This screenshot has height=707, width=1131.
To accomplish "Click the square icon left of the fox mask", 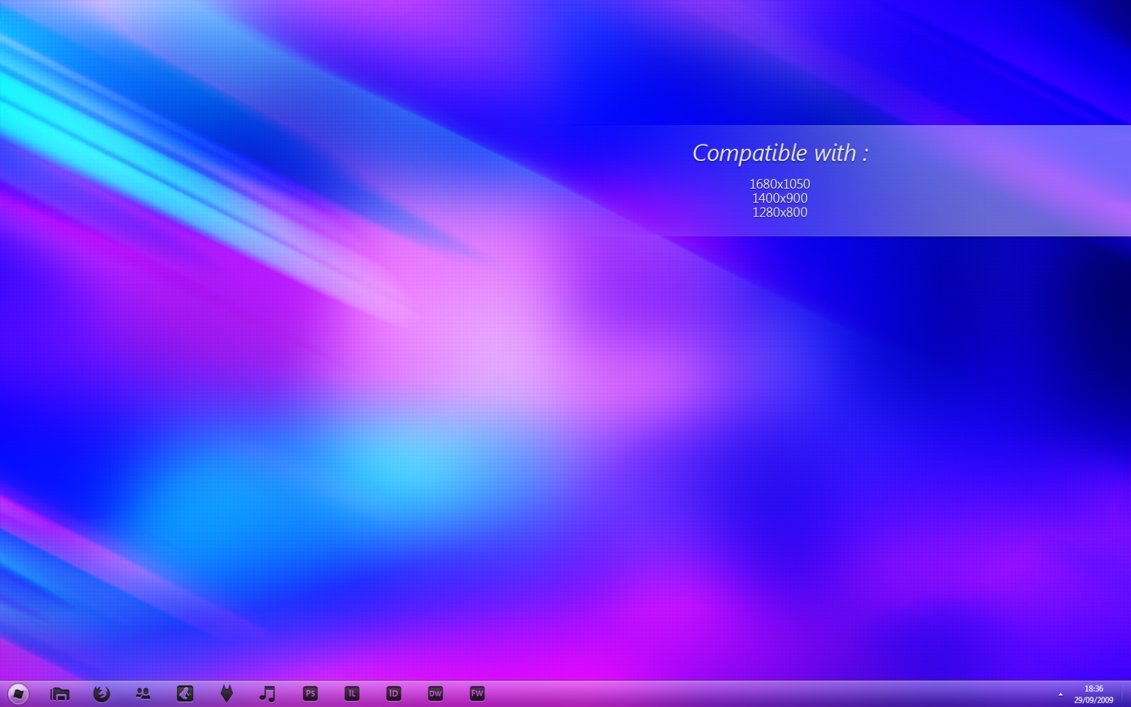I will [x=185, y=694].
